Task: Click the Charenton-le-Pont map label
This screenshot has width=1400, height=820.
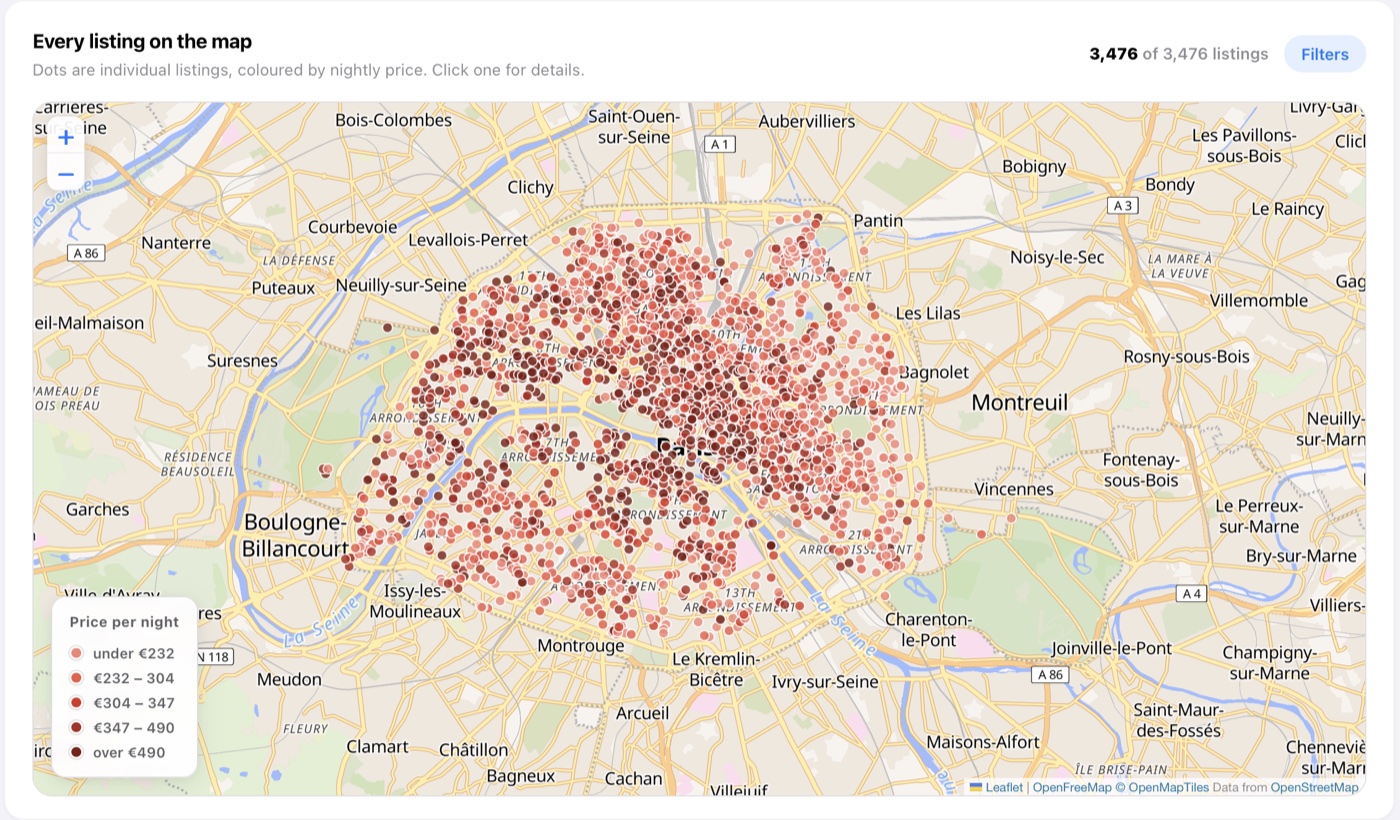Action: pyautogui.click(x=928, y=630)
